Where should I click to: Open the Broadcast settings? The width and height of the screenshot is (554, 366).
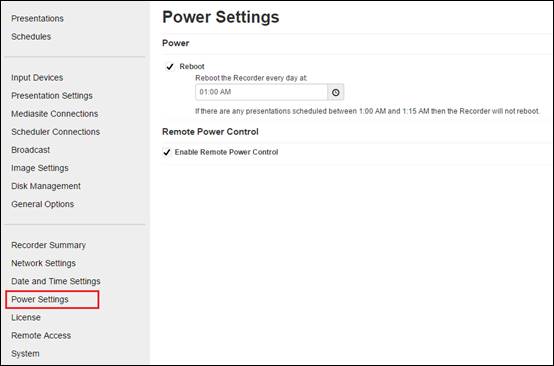[x=30, y=150]
